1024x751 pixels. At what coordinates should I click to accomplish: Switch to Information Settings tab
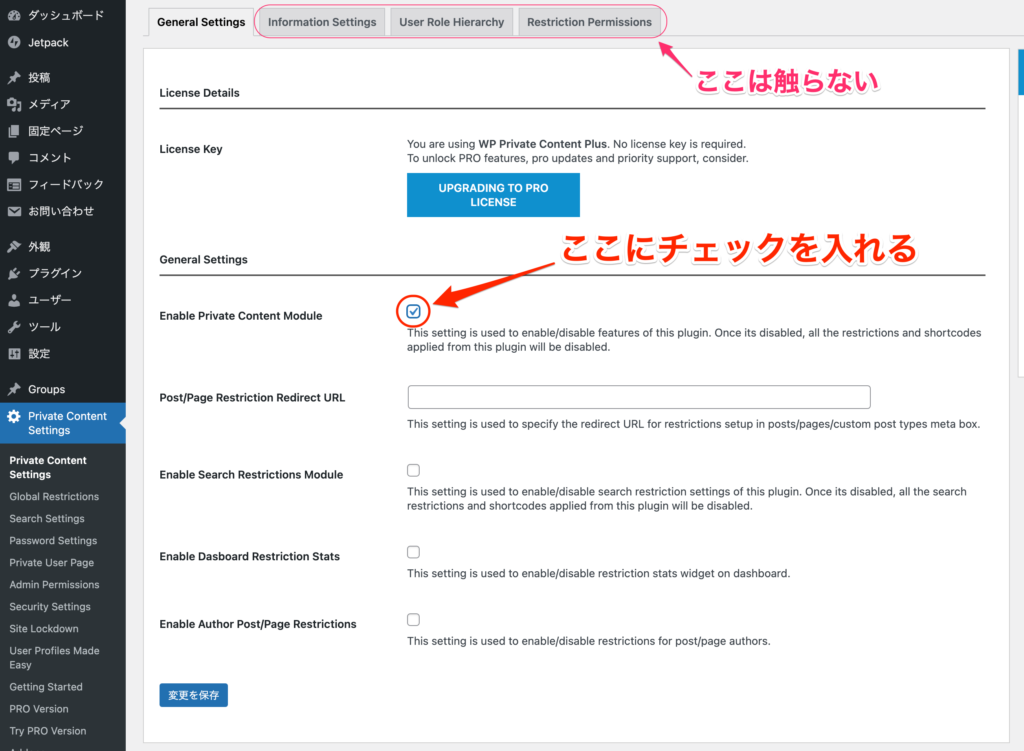[x=322, y=22]
